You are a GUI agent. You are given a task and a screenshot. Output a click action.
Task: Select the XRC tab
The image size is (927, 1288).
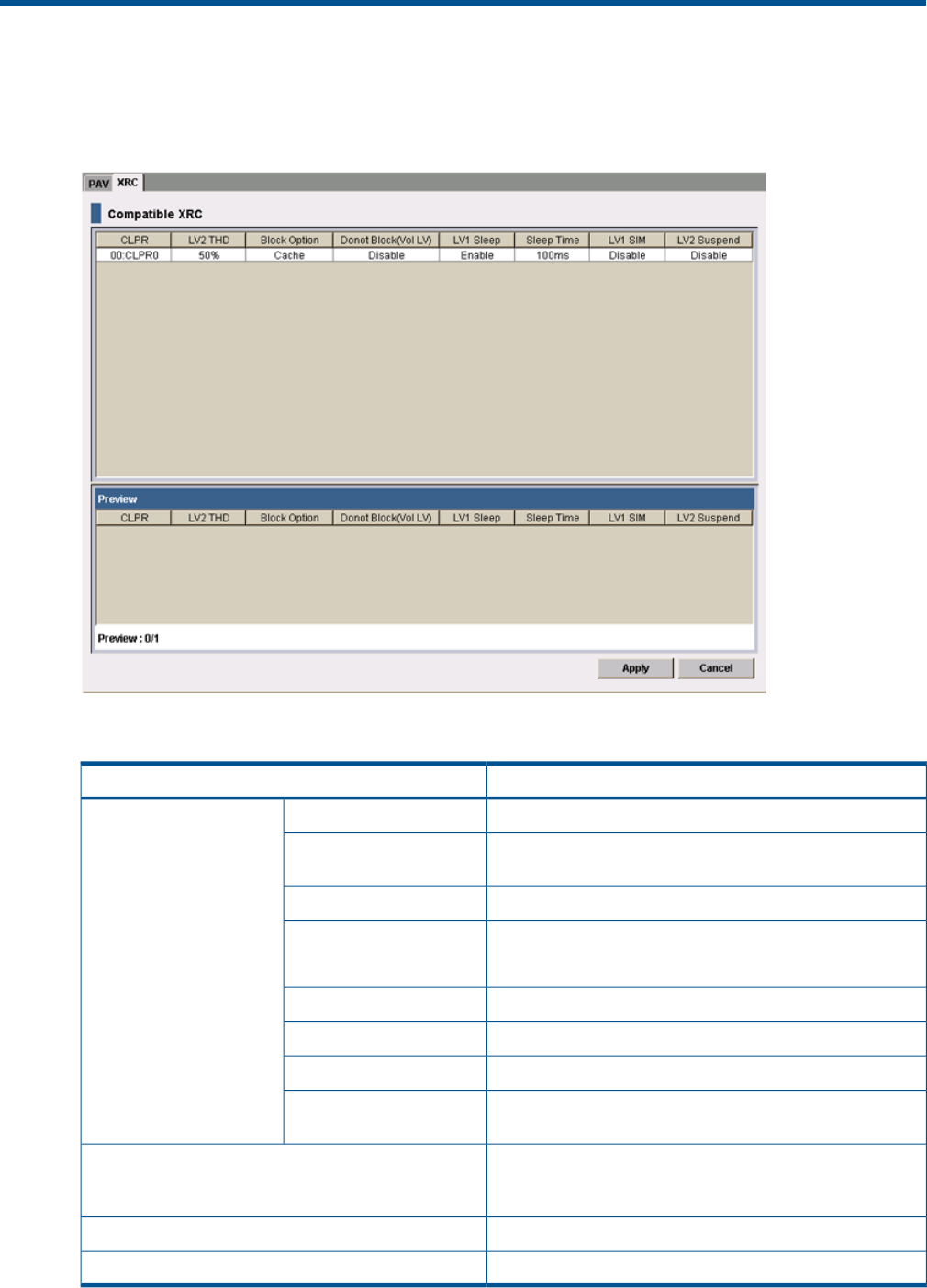pos(128,183)
